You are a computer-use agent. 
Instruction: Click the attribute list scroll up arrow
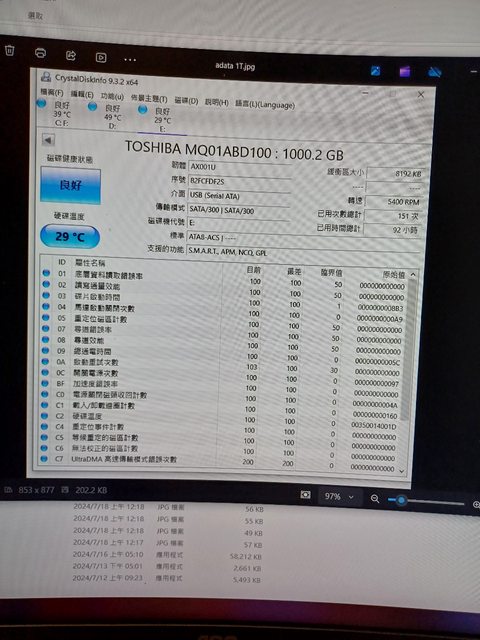[x=413, y=275]
